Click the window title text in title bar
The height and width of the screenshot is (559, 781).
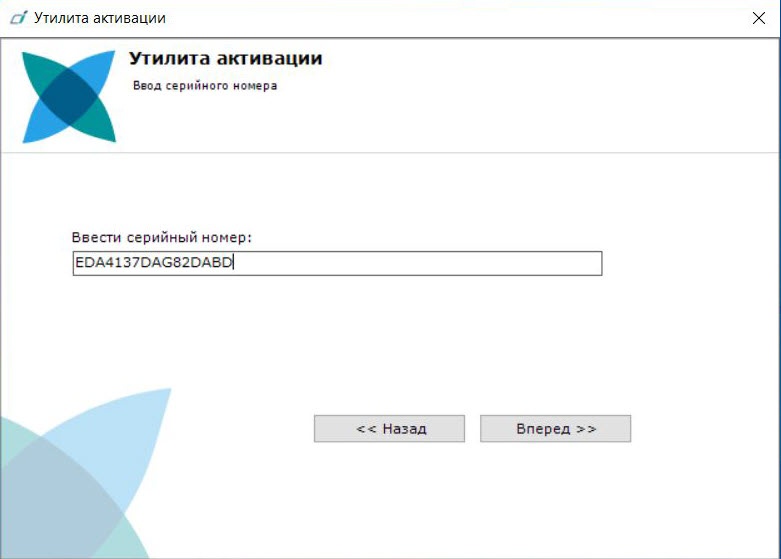click(100, 18)
